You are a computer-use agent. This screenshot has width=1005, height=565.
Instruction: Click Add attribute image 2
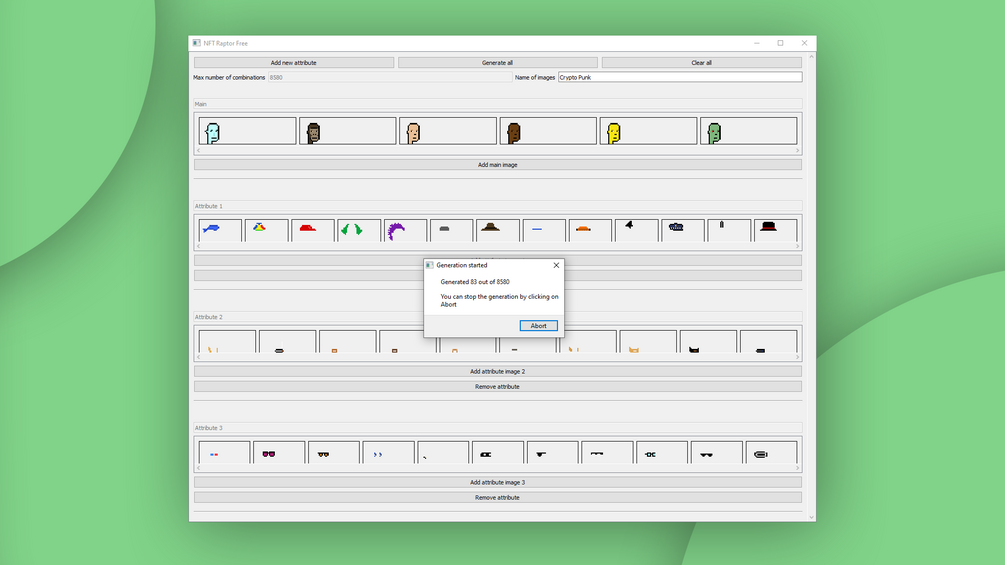tap(497, 372)
